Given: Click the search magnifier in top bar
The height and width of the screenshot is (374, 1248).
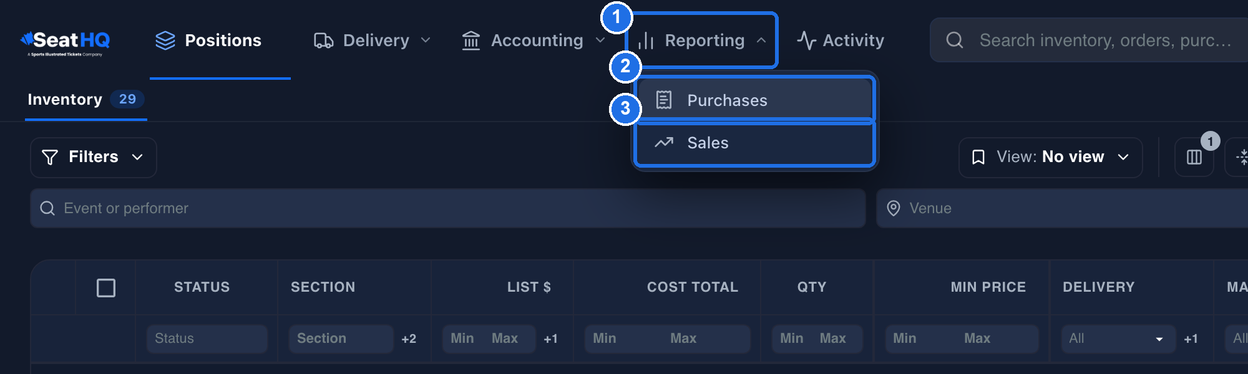Looking at the screenshot, I should click(954, 40).
